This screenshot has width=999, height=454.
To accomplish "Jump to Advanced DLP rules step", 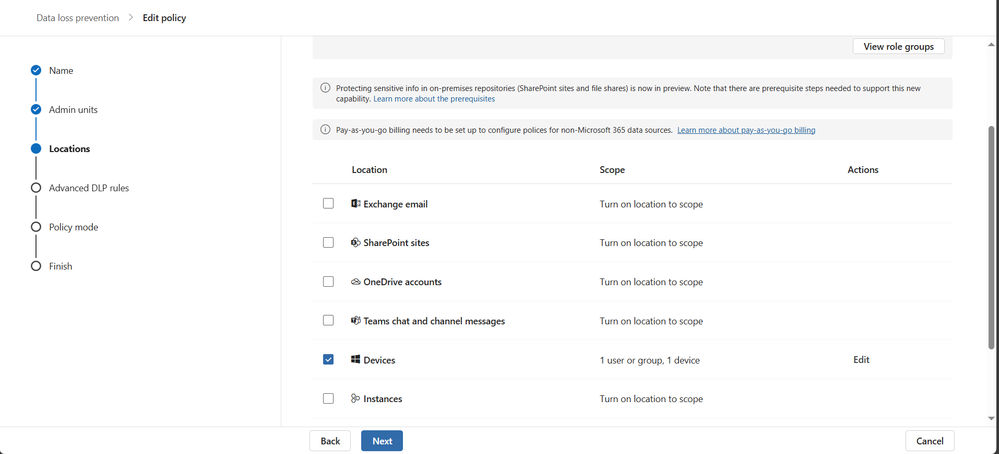I will 88,188.
